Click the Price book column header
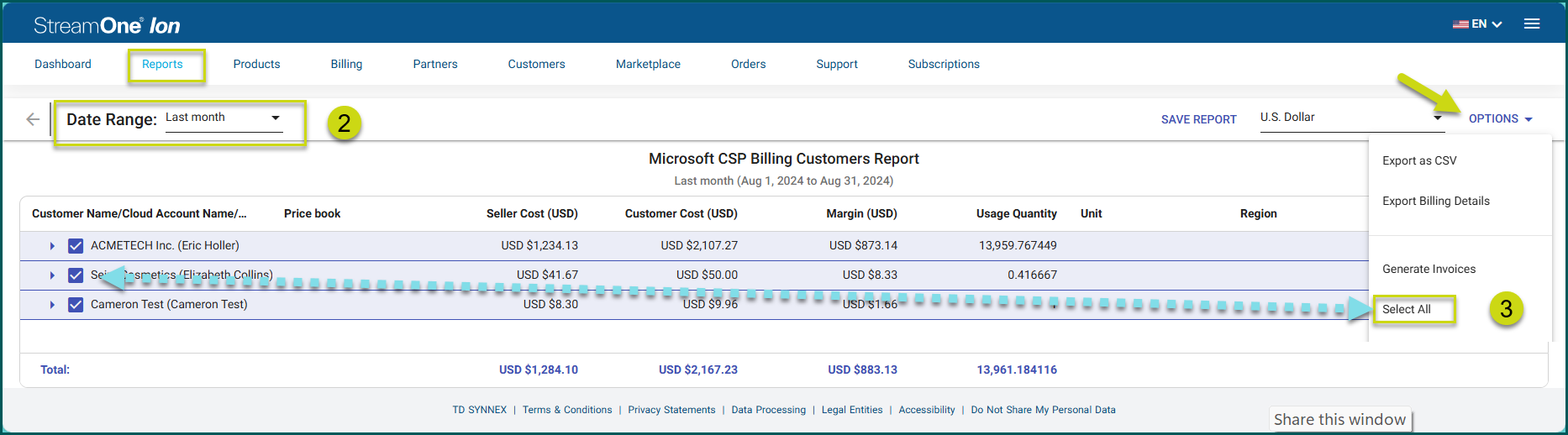 [x=312, y=213]
